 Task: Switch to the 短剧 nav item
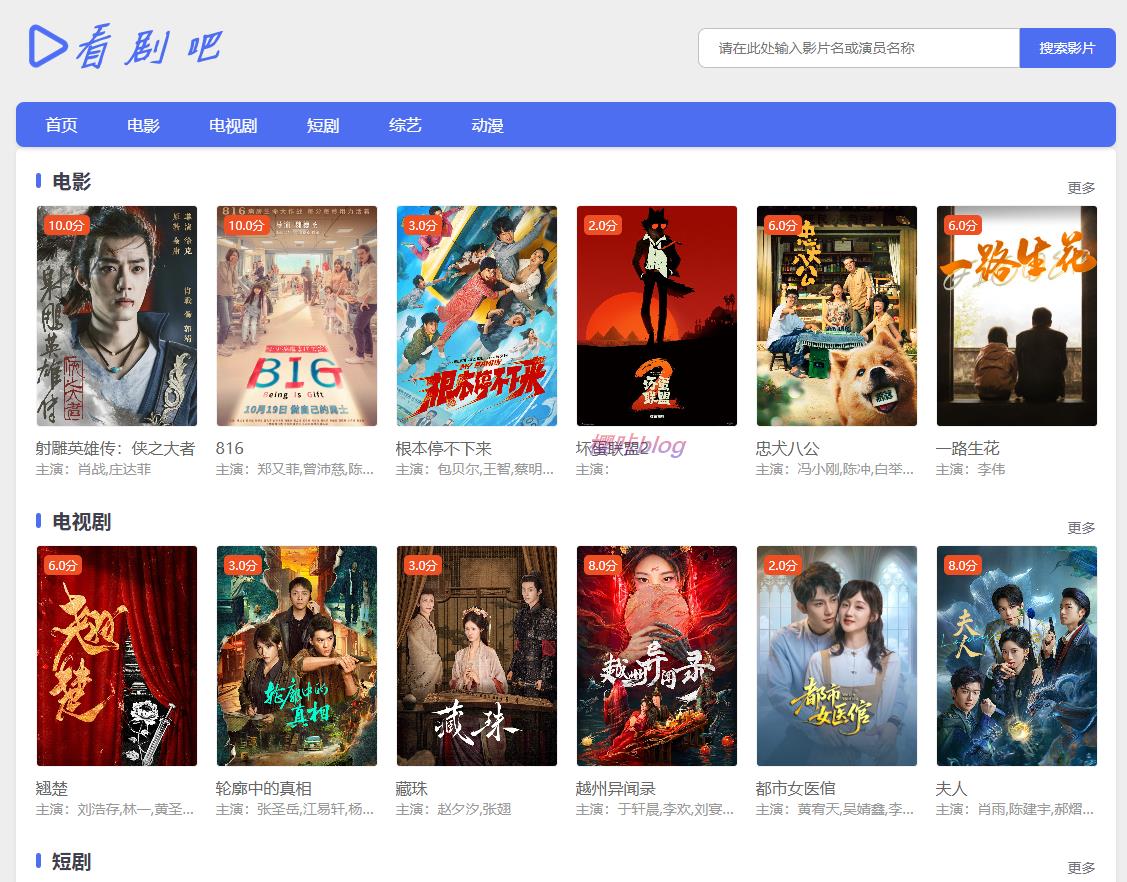pyautogui.click(x=323, y=125)
